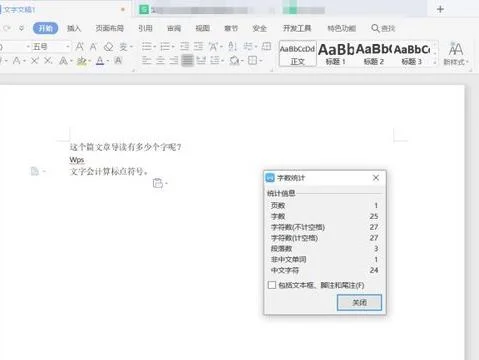The height and width of the screenshot is (360, 479).
Task: Open the 查找 search tool
Action: [383, 28]
